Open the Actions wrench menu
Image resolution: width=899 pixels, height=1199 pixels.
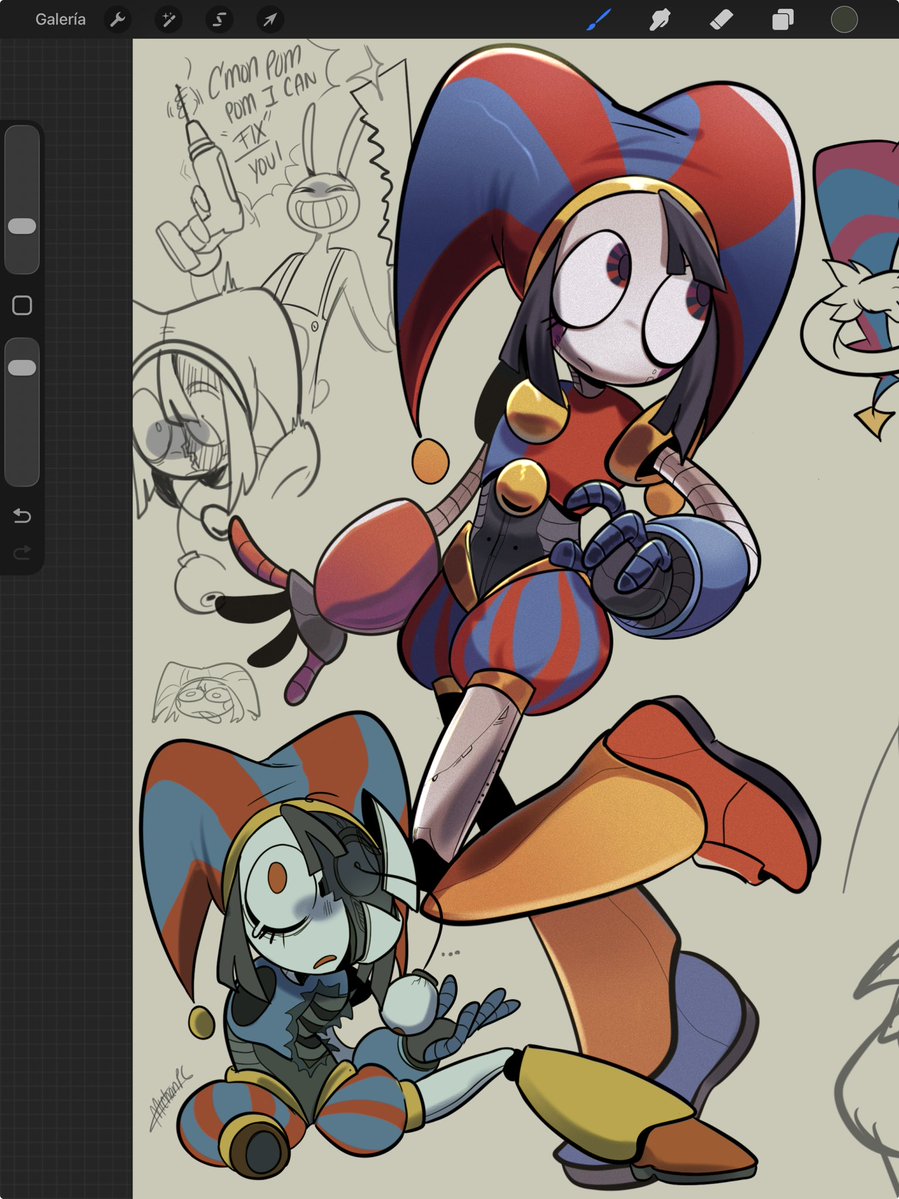[117, 20]
